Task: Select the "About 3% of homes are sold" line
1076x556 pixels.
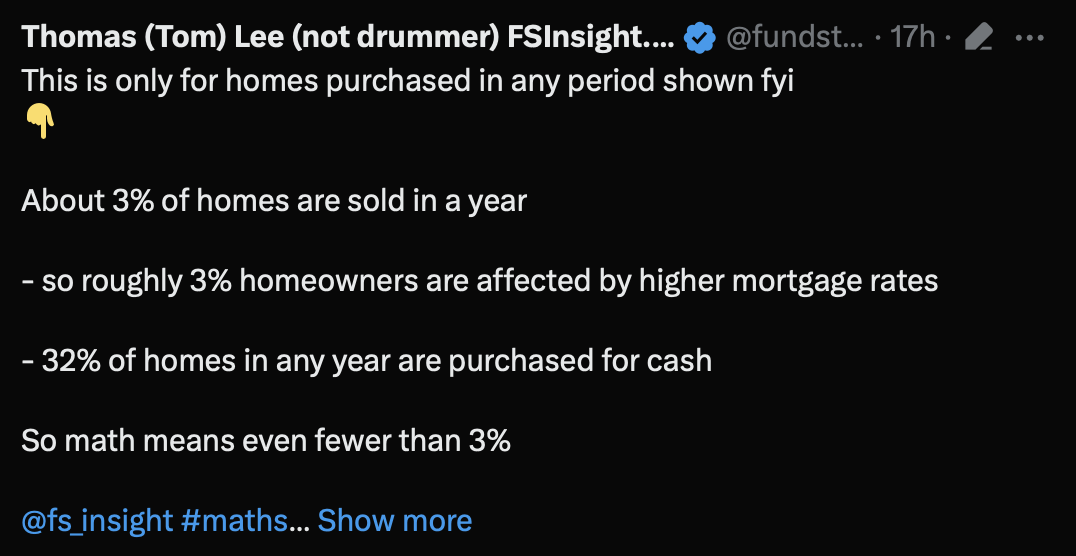Action: pyautogui.click(x=274, y=201)
